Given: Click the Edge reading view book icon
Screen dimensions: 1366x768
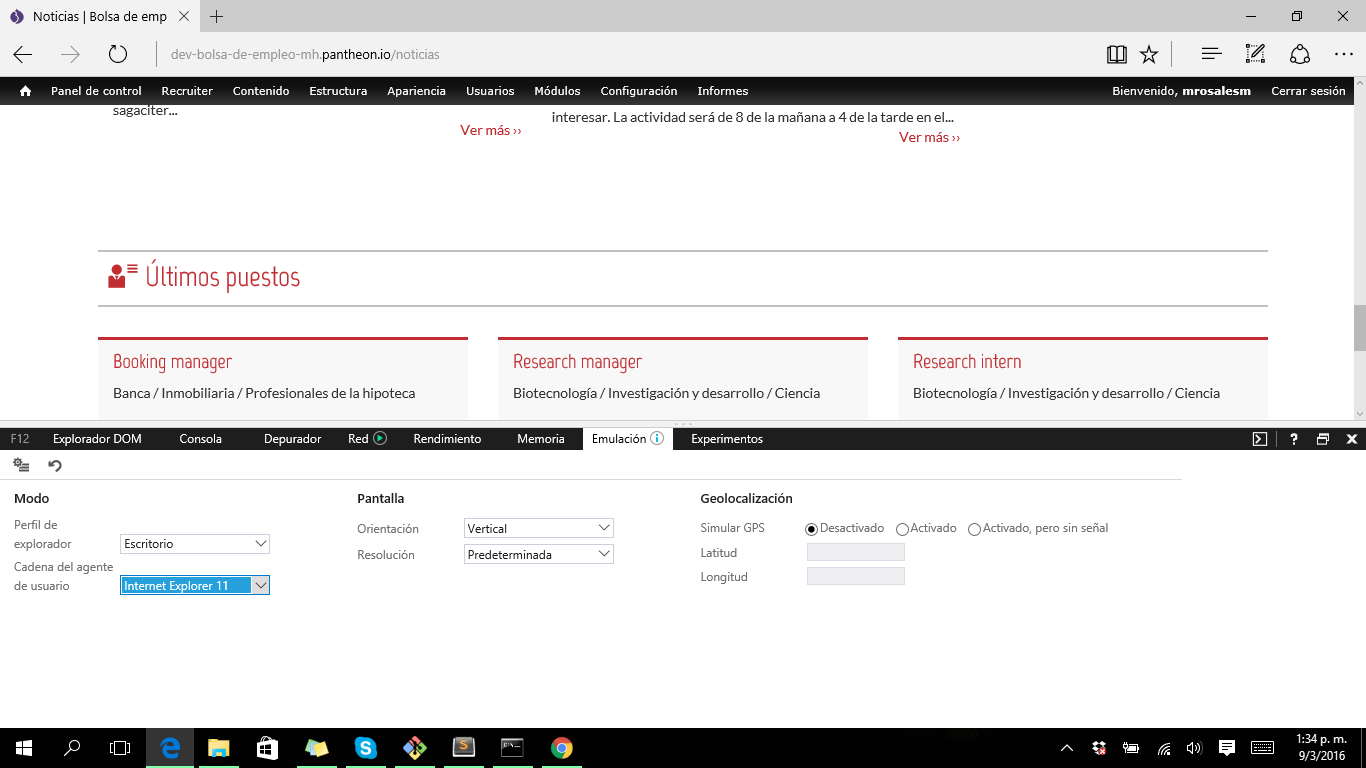Looking at the screenshot, I should tap(1117, 54).
